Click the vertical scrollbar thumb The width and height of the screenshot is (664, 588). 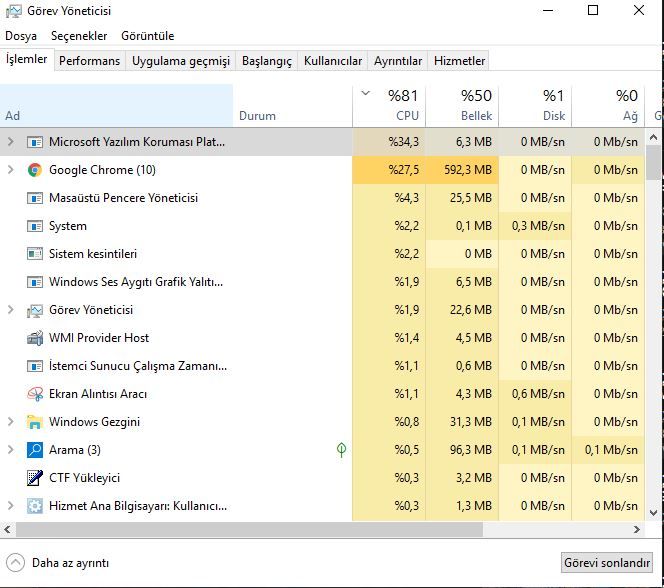(x=653, y=163)
